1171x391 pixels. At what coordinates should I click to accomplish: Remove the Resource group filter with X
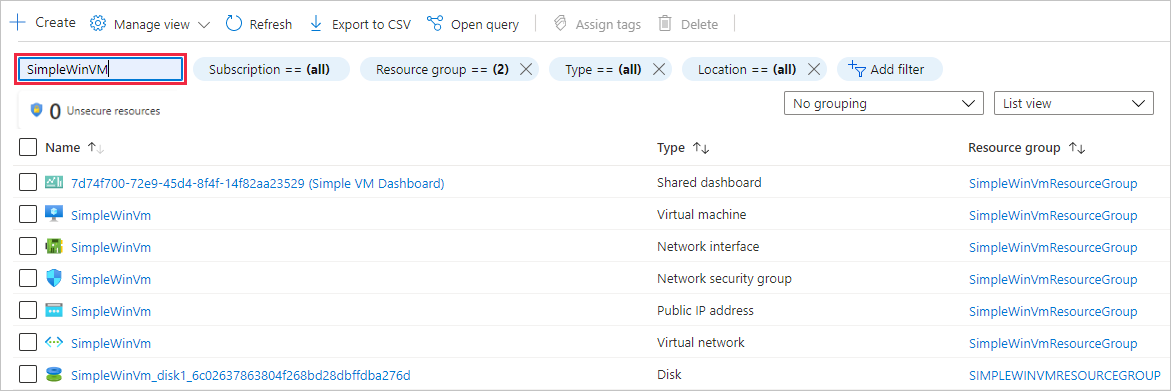pyautogui.click(x=526, y=69)
